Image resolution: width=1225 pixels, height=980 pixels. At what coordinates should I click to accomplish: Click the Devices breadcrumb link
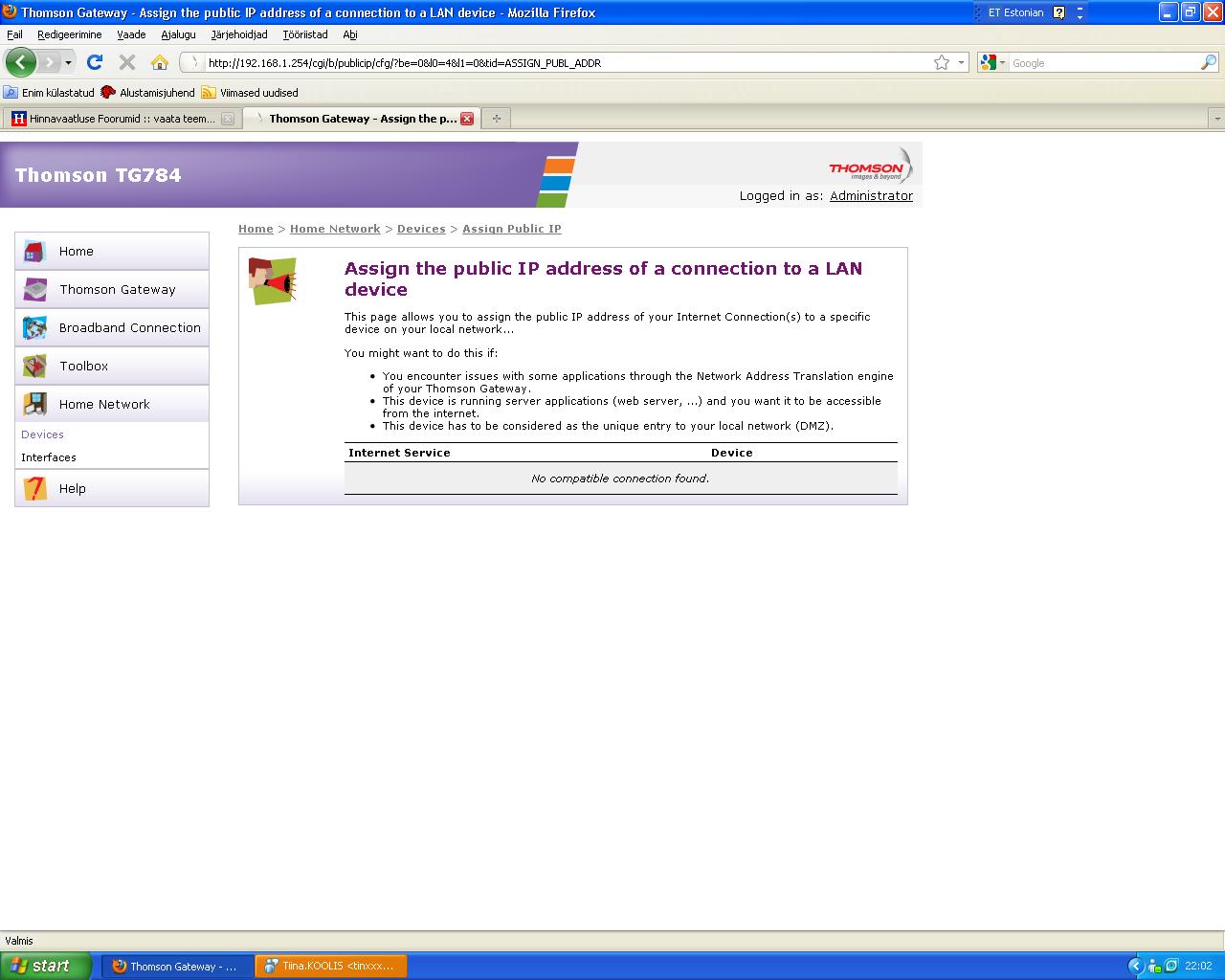421,229
